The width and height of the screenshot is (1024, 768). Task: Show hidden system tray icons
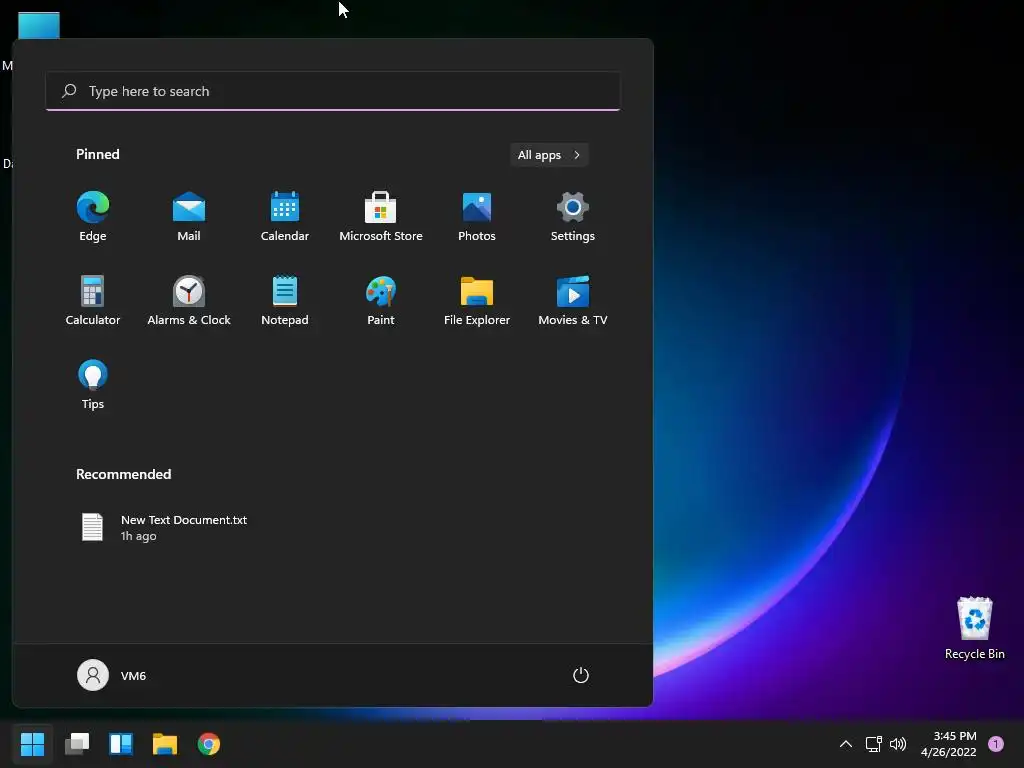point(846,744)
